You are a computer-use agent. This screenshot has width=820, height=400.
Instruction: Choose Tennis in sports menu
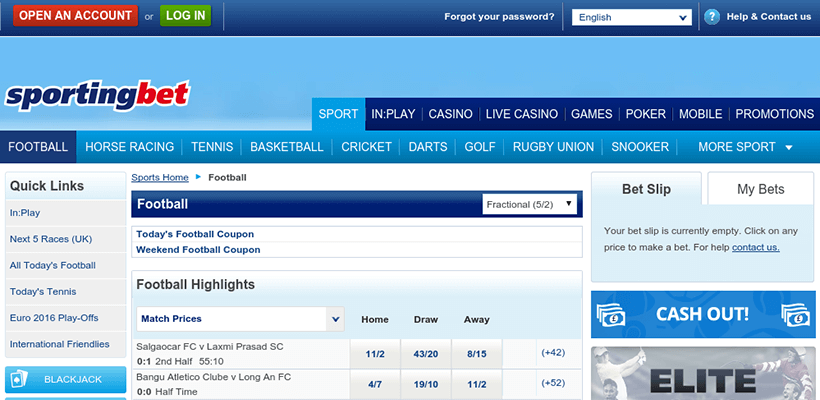click(212, 147)
